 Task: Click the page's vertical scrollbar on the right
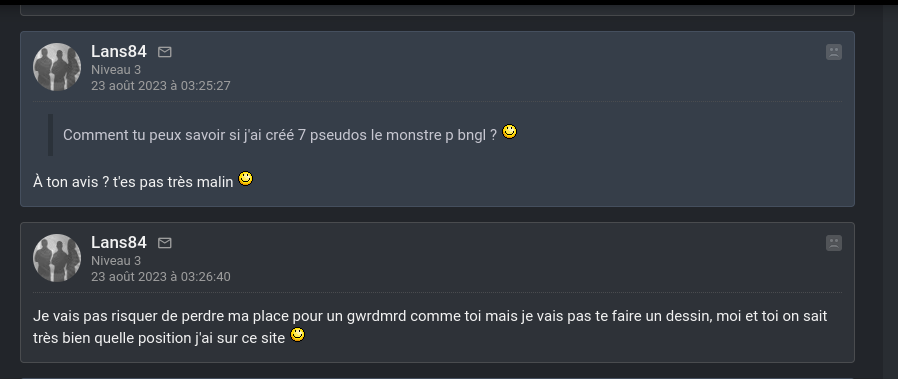tap(890, 192)
